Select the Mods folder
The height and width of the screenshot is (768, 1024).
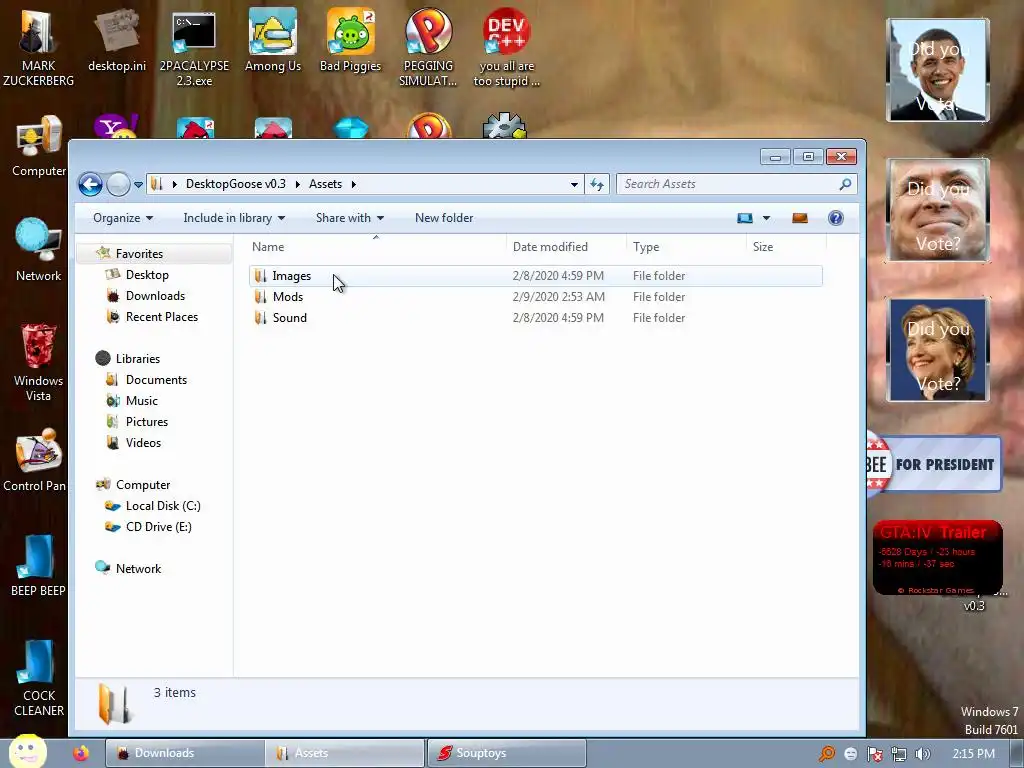(x=535, y=296)
